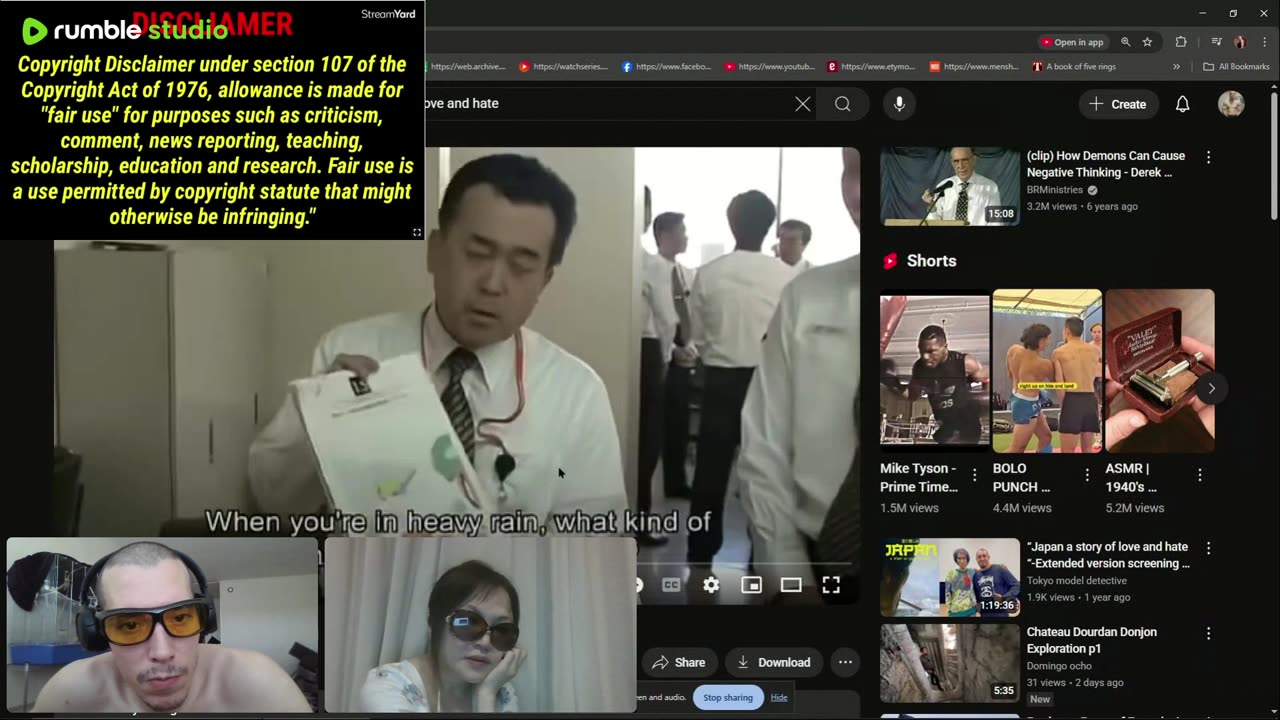Click the Open in app button
The image size is (1280, 720).
[x=1072, y=42]
